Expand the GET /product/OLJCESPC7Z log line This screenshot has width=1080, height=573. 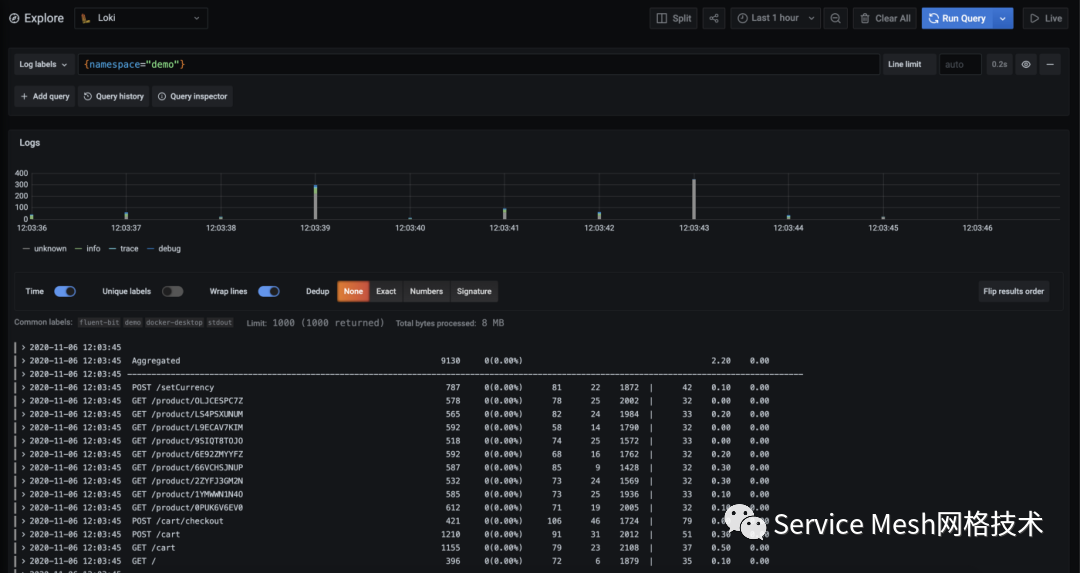click(23, 401)
